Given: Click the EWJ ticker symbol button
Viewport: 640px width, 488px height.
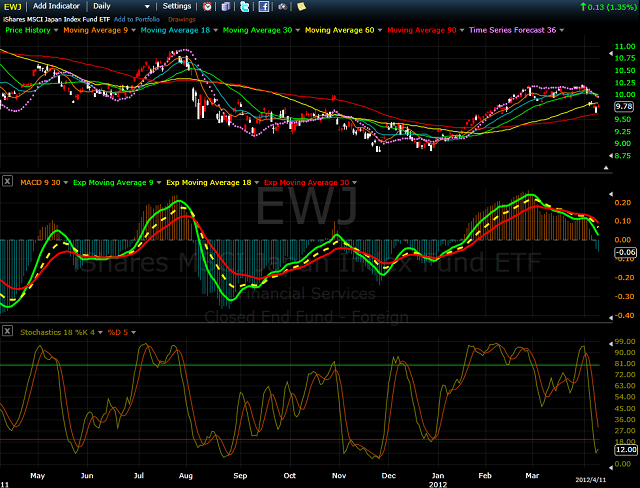Looking at the screenshot, I should [x=12, y=7].
